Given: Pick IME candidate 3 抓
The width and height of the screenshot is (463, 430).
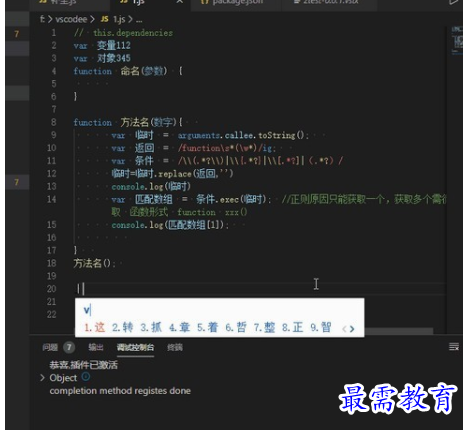Looking at the screenshot, I should tap(151, 327).
